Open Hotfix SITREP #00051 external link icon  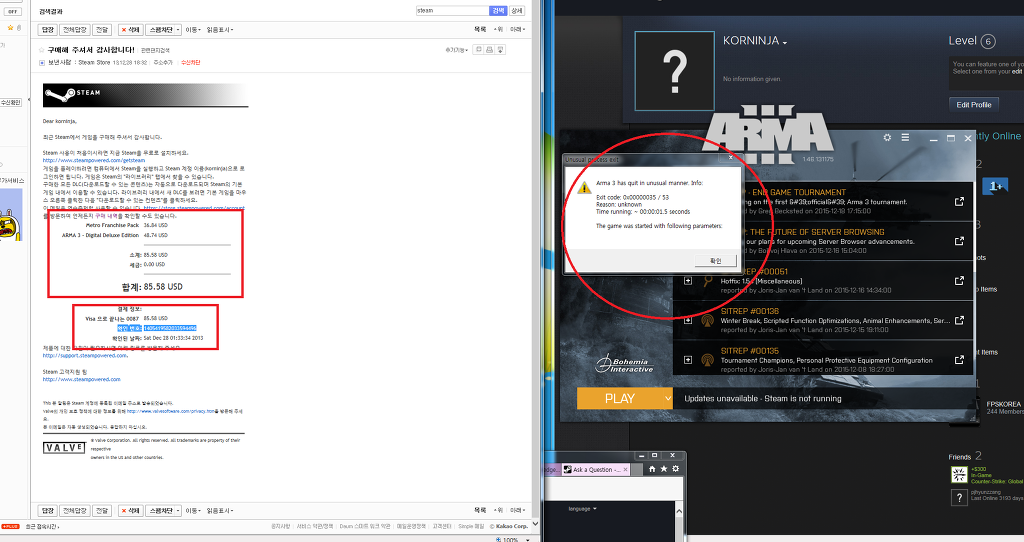[959, 281]
